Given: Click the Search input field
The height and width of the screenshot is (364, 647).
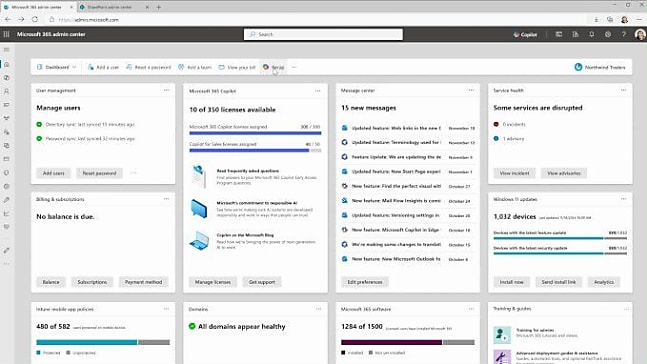Looking at the screenshot, I should click(x=323, y=35).
